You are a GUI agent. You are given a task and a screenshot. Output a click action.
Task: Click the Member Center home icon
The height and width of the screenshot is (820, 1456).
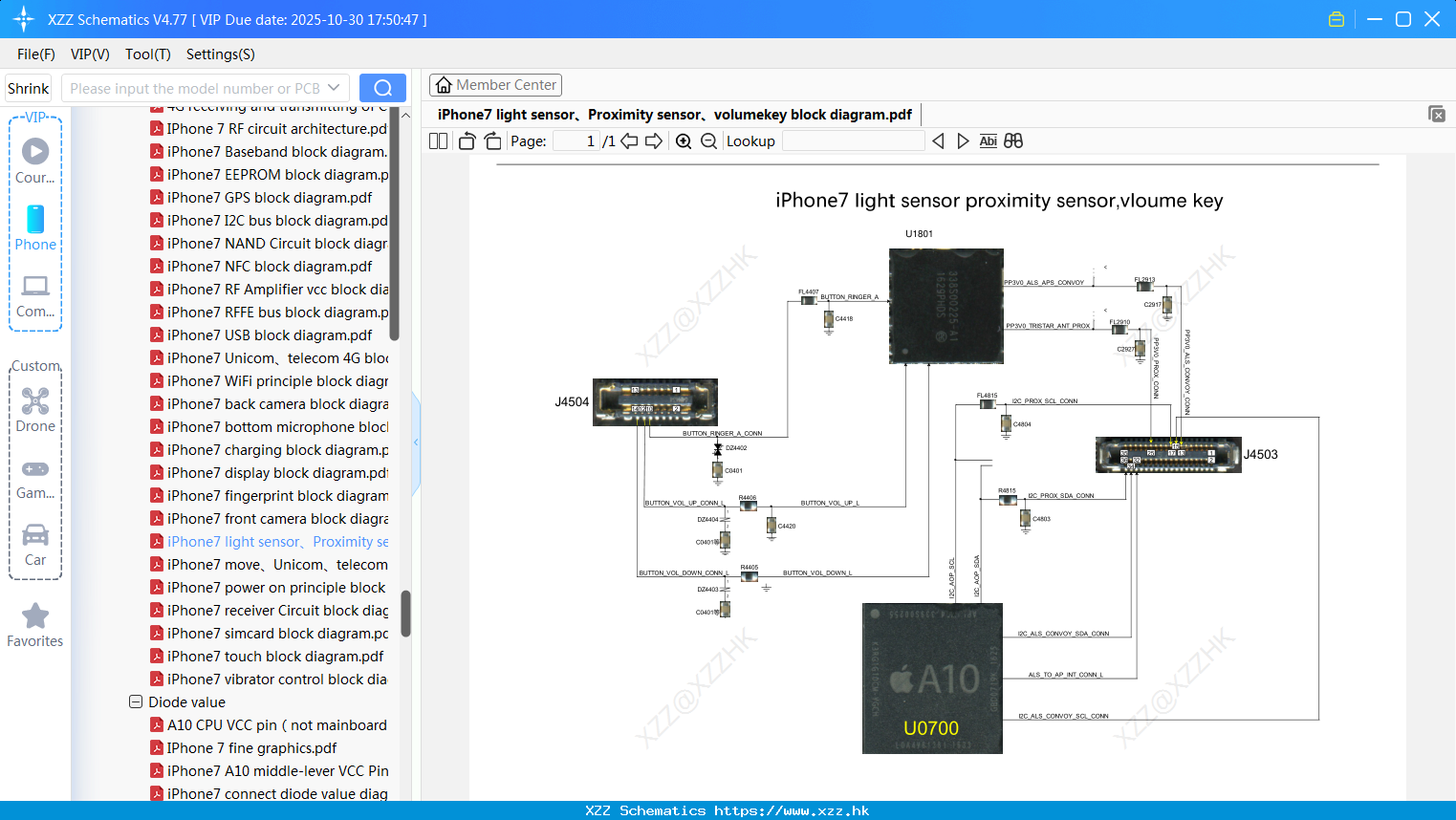click(x=444, y=85)
